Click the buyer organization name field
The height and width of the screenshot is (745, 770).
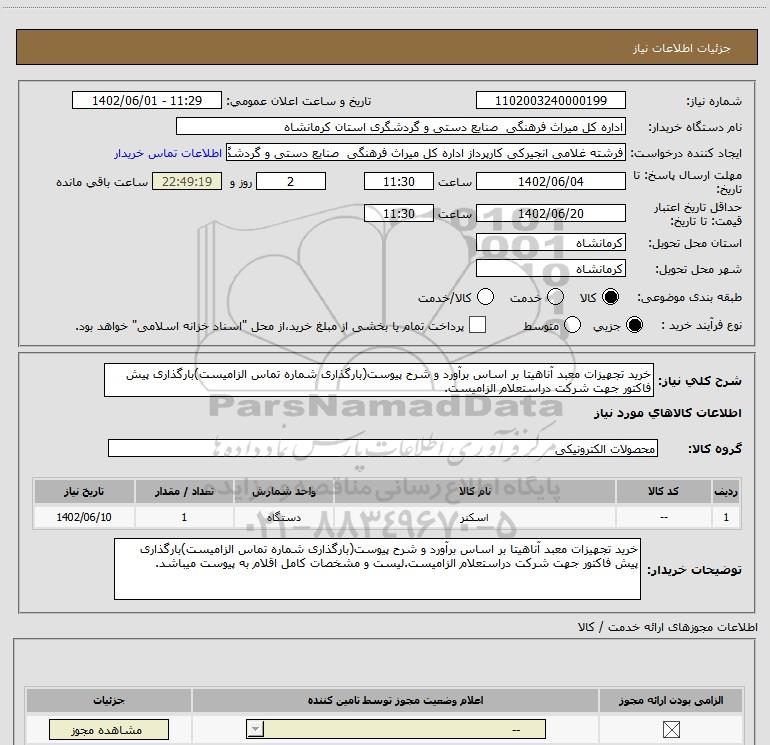click(401, 127)
